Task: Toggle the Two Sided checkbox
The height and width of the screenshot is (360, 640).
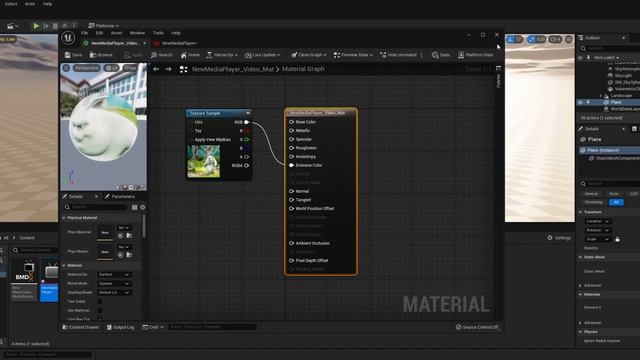Action: click(100, 302)
